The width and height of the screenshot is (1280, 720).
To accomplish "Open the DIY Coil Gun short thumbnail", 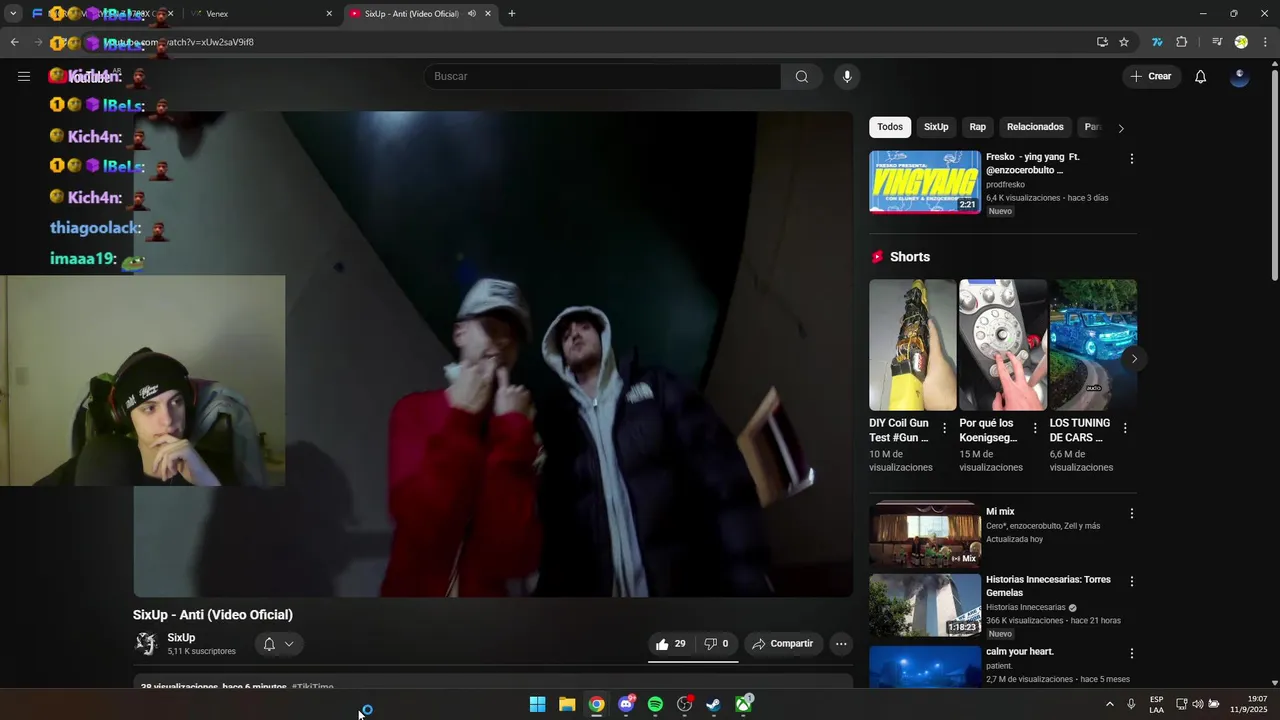I will tap(912, 345).
